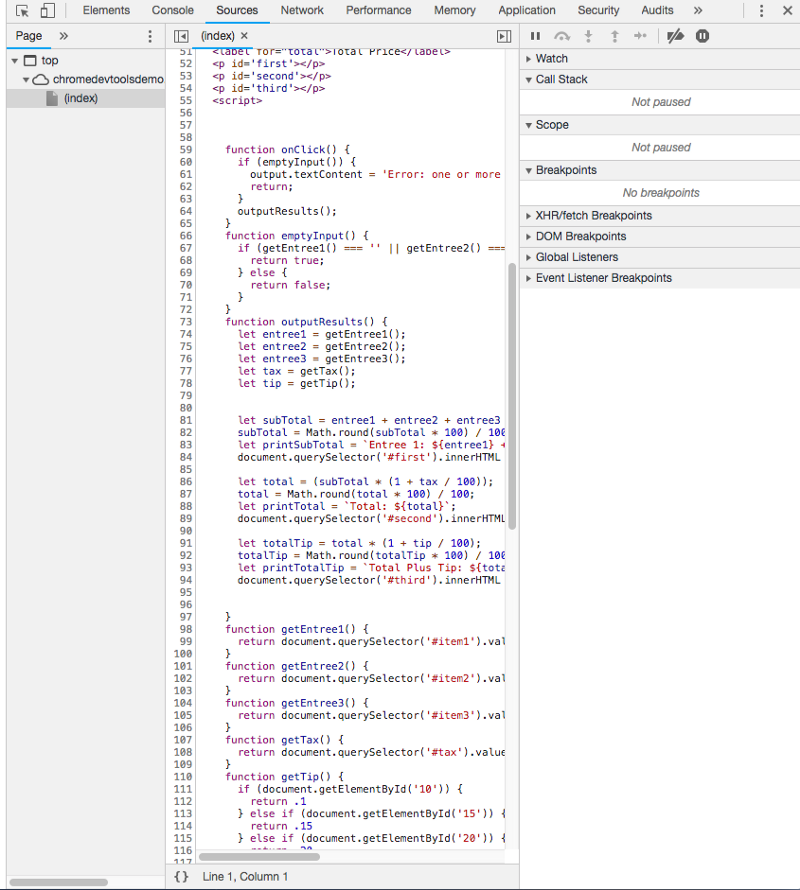Toggle deactivate breakpoints
Screen dimensions: 800x890
(675, 36)
